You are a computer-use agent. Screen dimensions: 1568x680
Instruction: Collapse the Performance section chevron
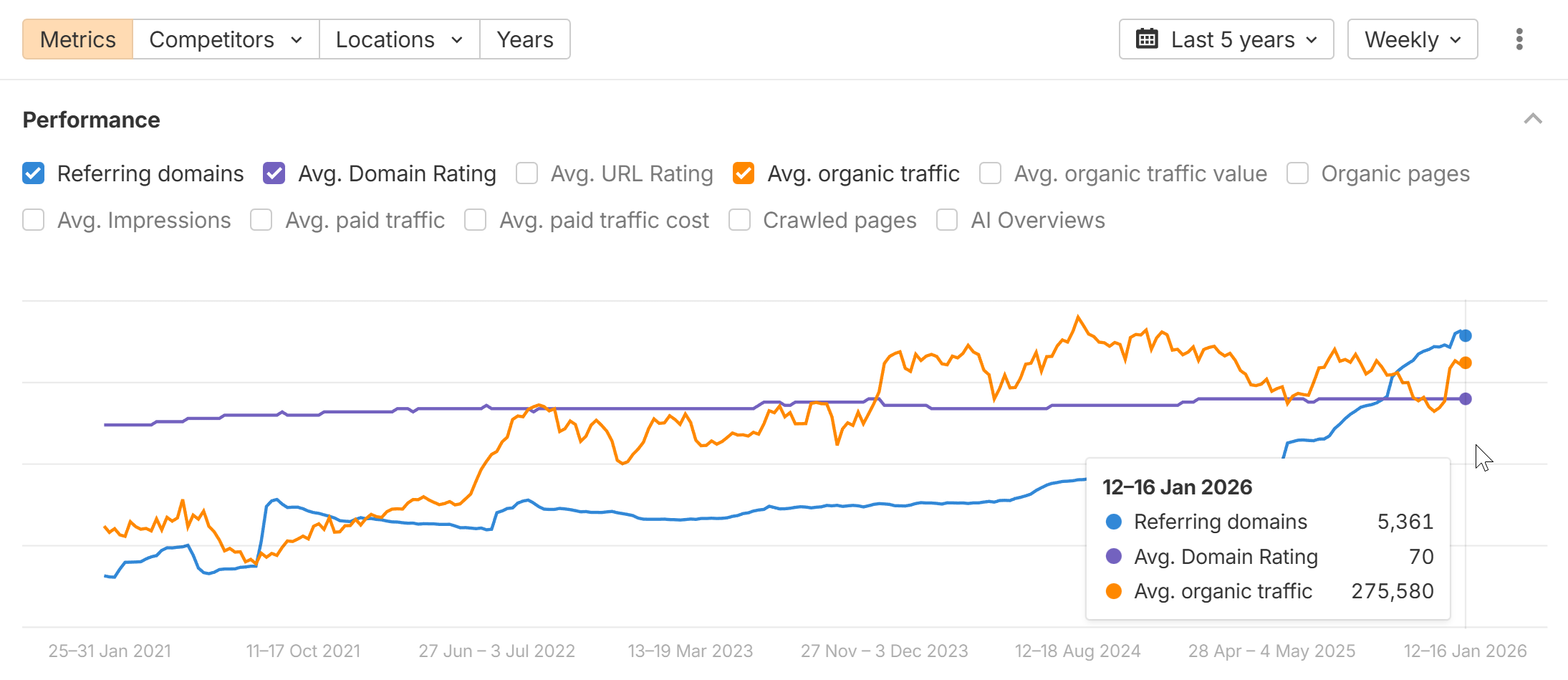pyautogui.click(x=1532, y=119)
